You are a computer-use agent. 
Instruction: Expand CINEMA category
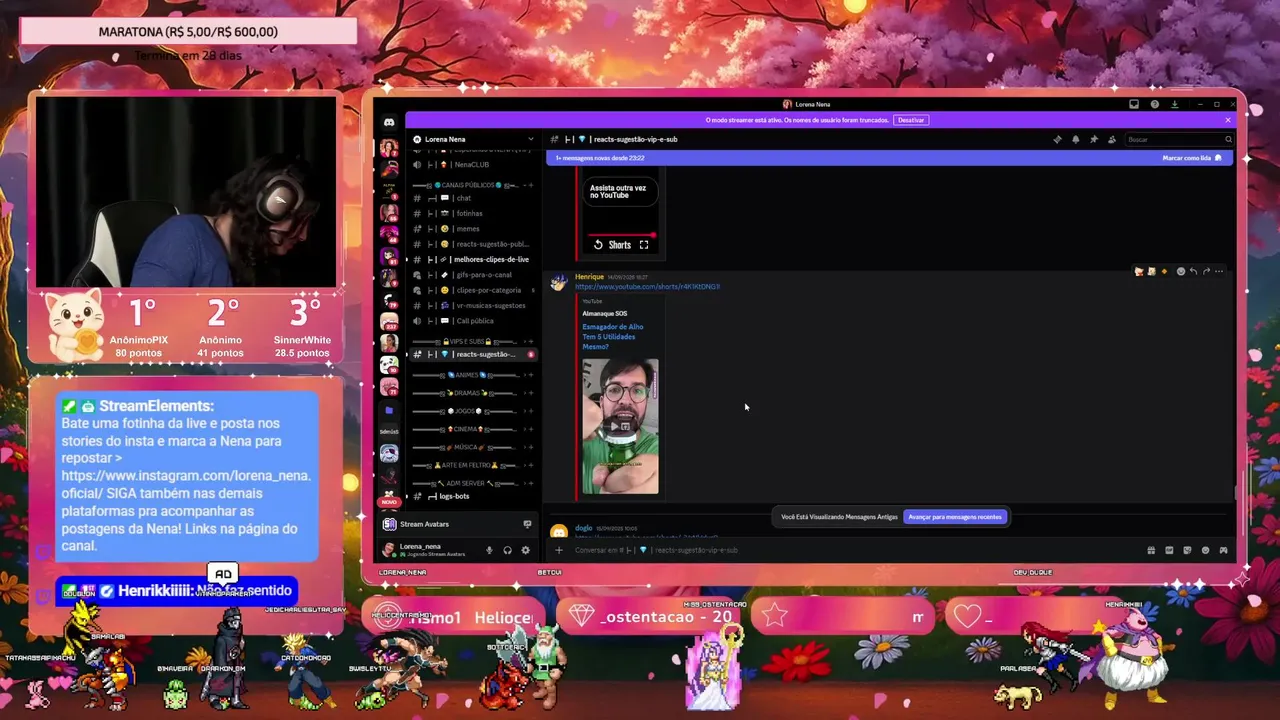pos(471,429)
